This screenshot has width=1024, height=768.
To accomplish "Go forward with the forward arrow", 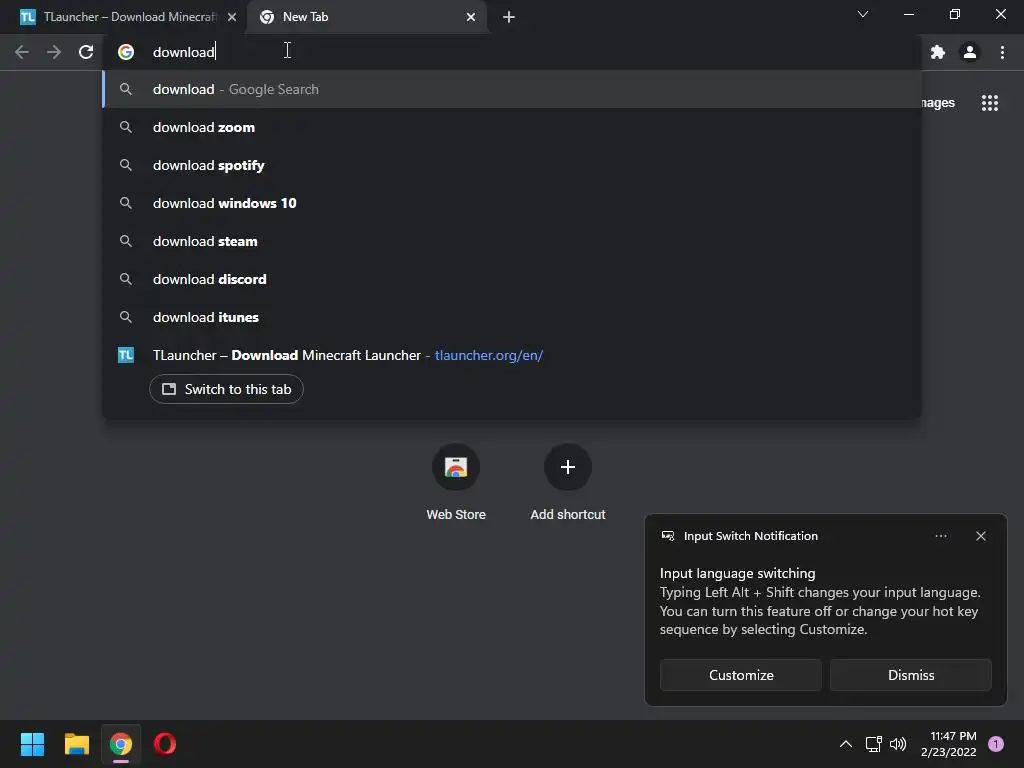I will (x=54, y=52).
